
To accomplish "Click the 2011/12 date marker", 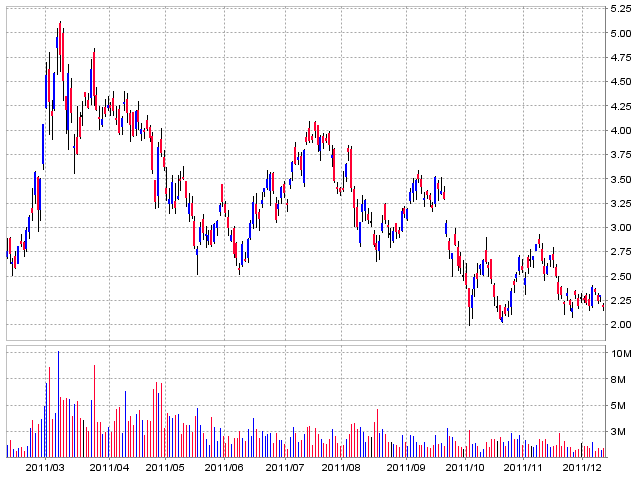I will (582, 467).
